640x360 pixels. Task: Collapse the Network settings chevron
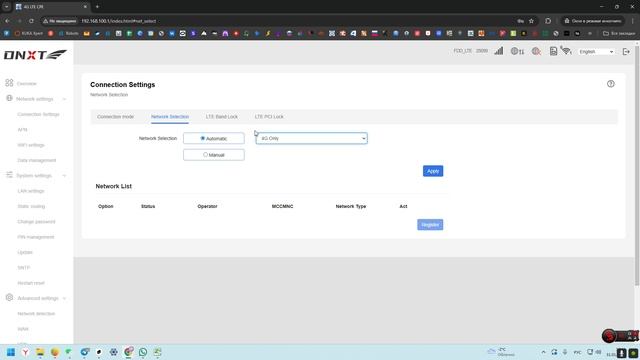click(64, 99)
